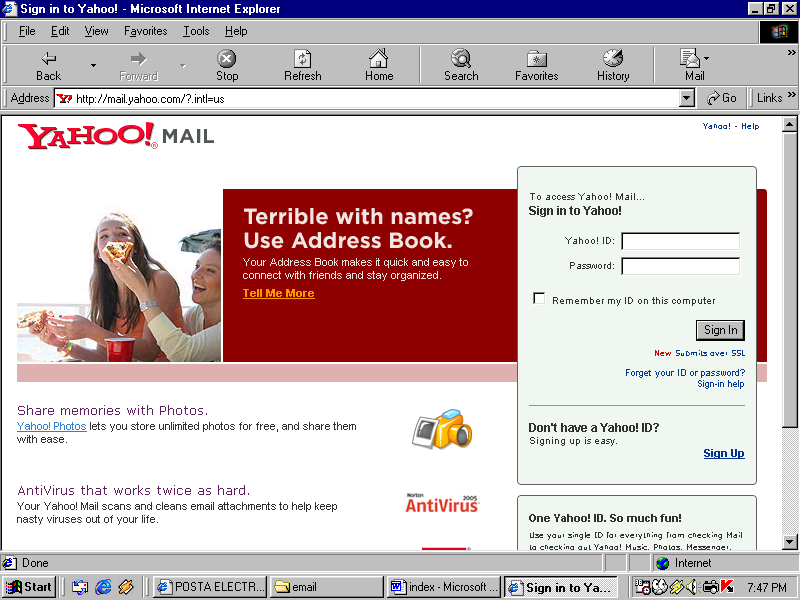This screenshot has height=600, width=800.
Task: Reload the page with Refresh
Action: coord(303,65)
